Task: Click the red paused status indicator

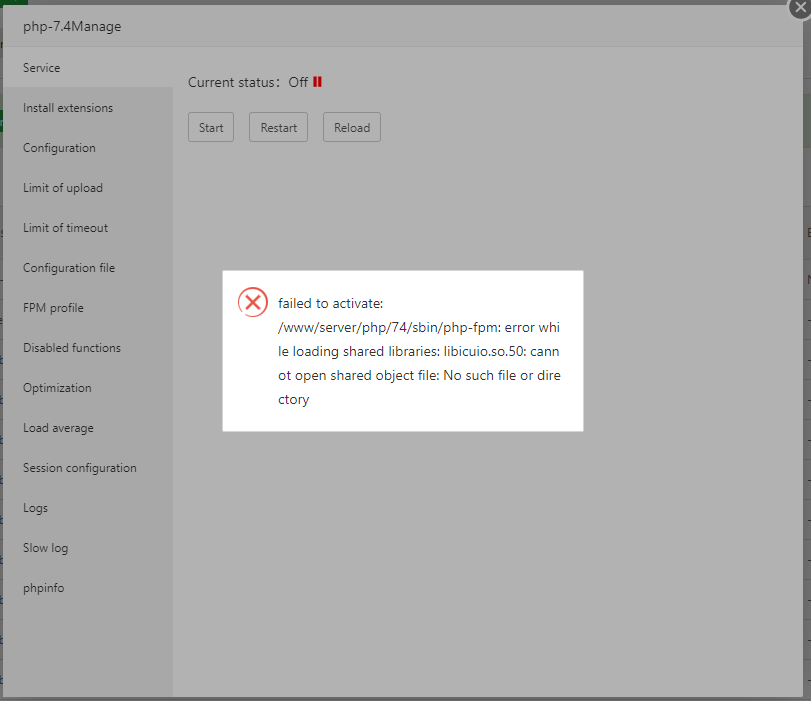Action: [x=317, y=82]
